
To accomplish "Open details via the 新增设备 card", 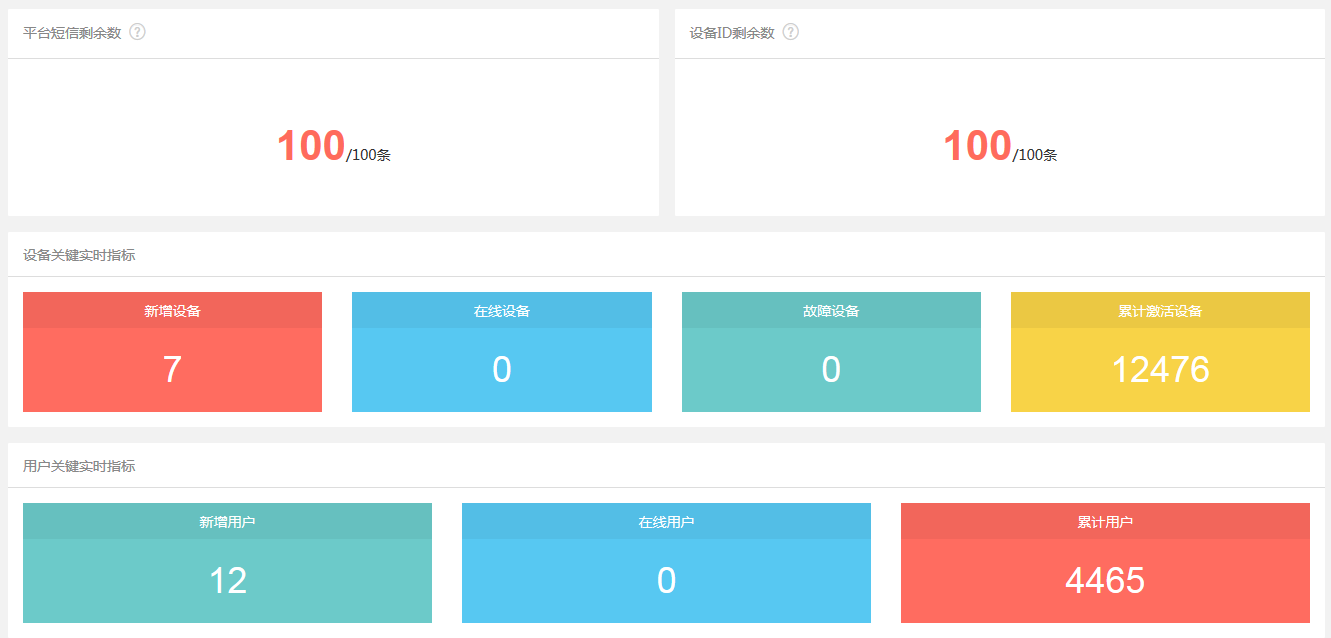I will tap(172, 311).
